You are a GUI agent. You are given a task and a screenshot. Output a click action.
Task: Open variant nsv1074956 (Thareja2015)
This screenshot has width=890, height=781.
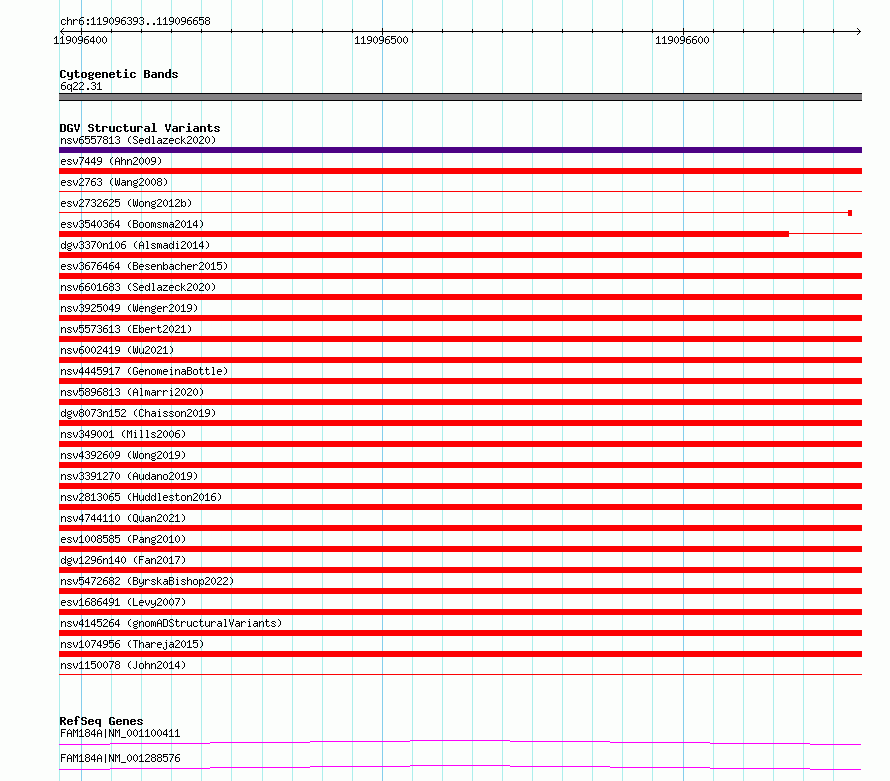(132, 644)
